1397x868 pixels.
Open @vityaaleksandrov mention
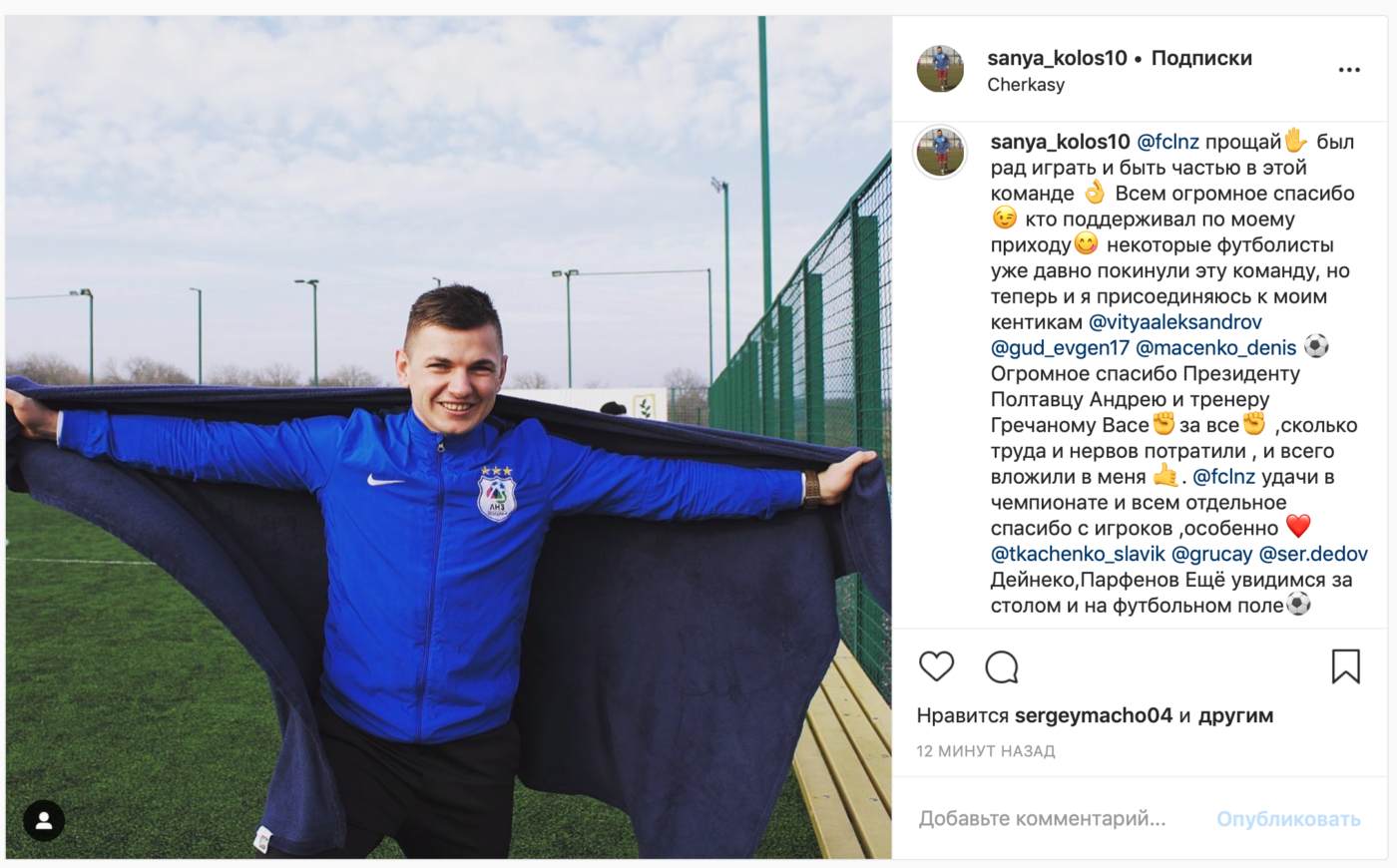coord(1175,322)
